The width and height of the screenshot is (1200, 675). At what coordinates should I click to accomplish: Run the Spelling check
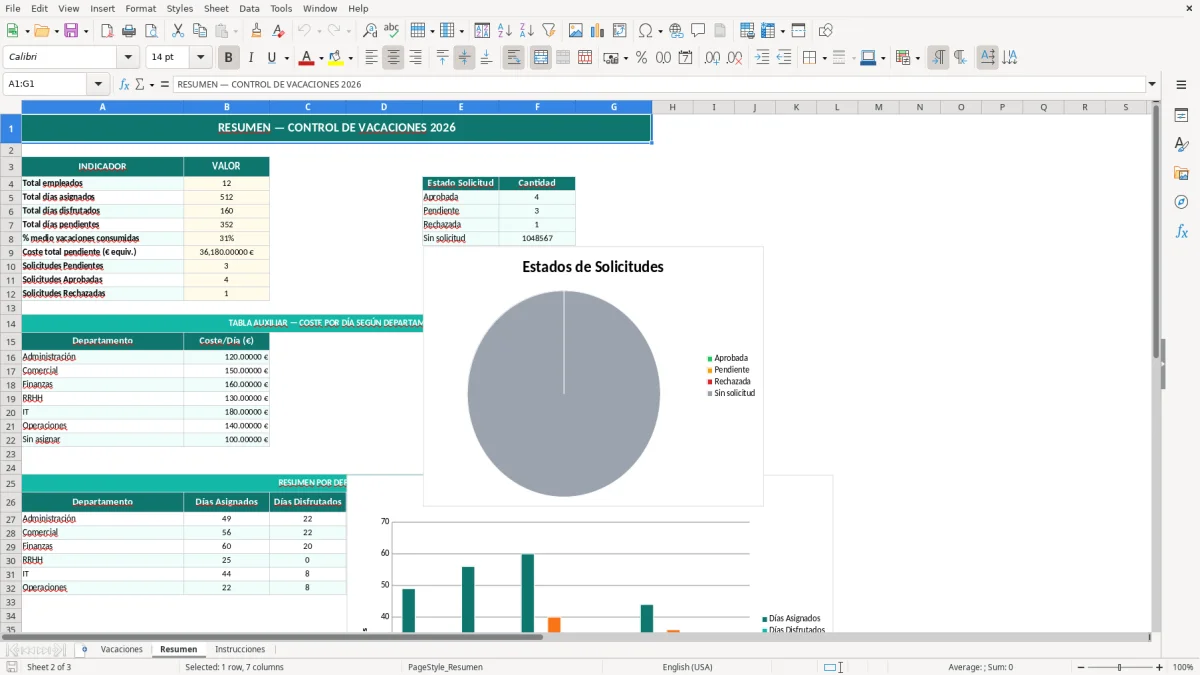392,31
